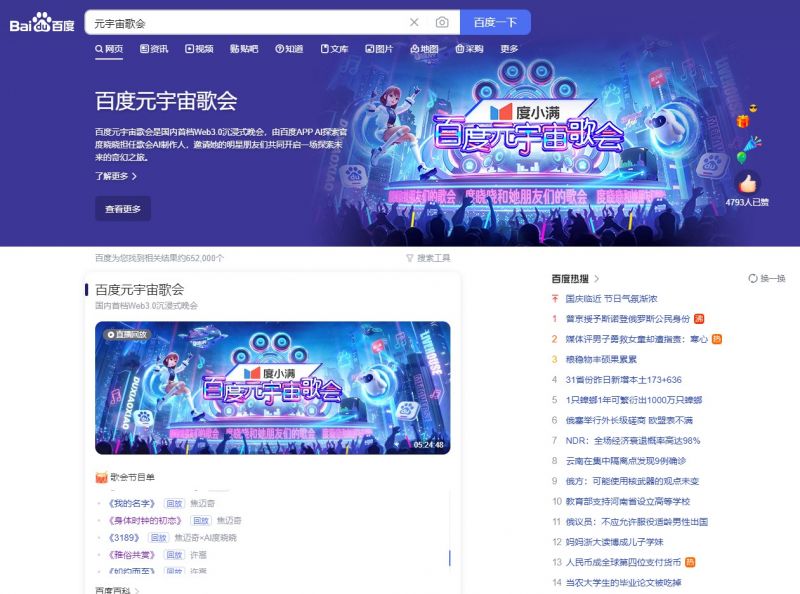Image resolution: width=800 pixels, height=594 pixels.
Task: Click the gift box emoji icon
Action: (743, 121)
